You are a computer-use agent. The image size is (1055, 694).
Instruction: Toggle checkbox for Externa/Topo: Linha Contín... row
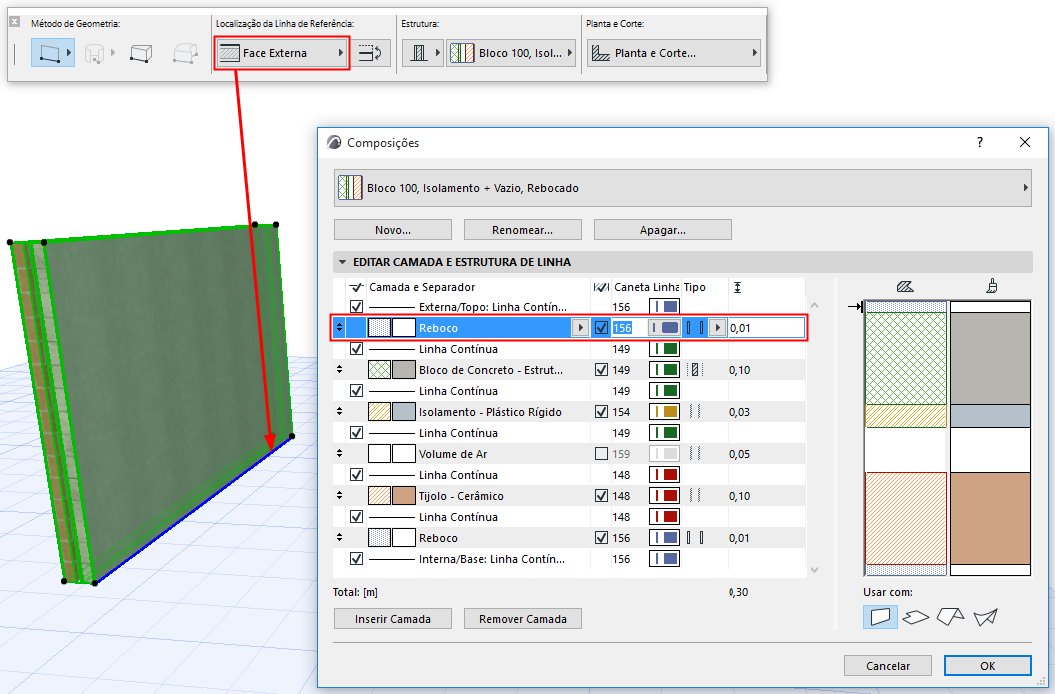point(357,307)
